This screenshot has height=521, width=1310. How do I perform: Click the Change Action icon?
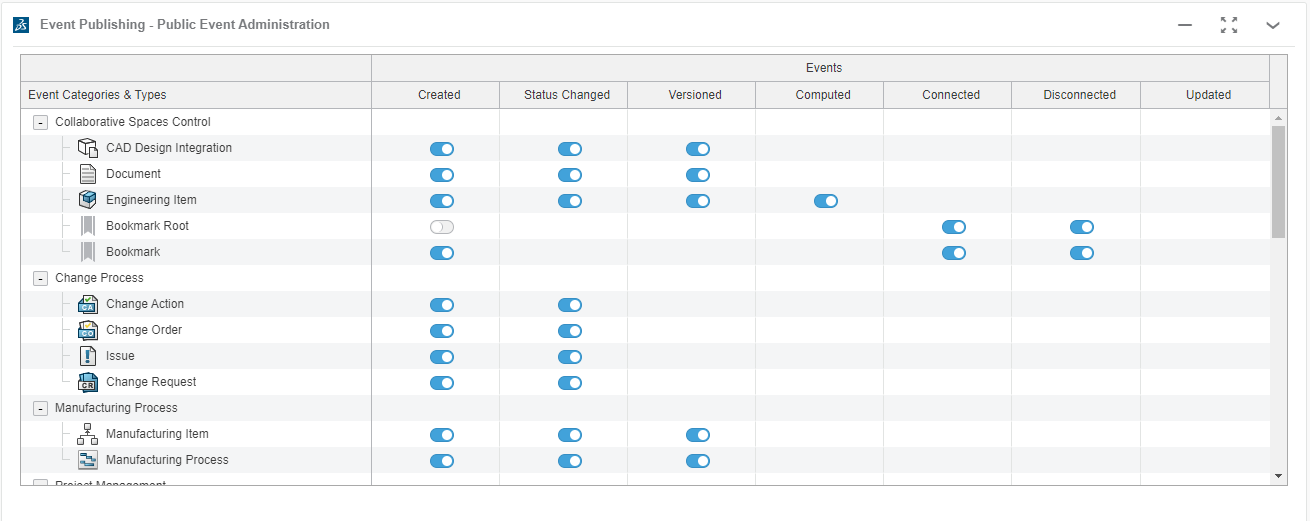click(x=88, y=304)
